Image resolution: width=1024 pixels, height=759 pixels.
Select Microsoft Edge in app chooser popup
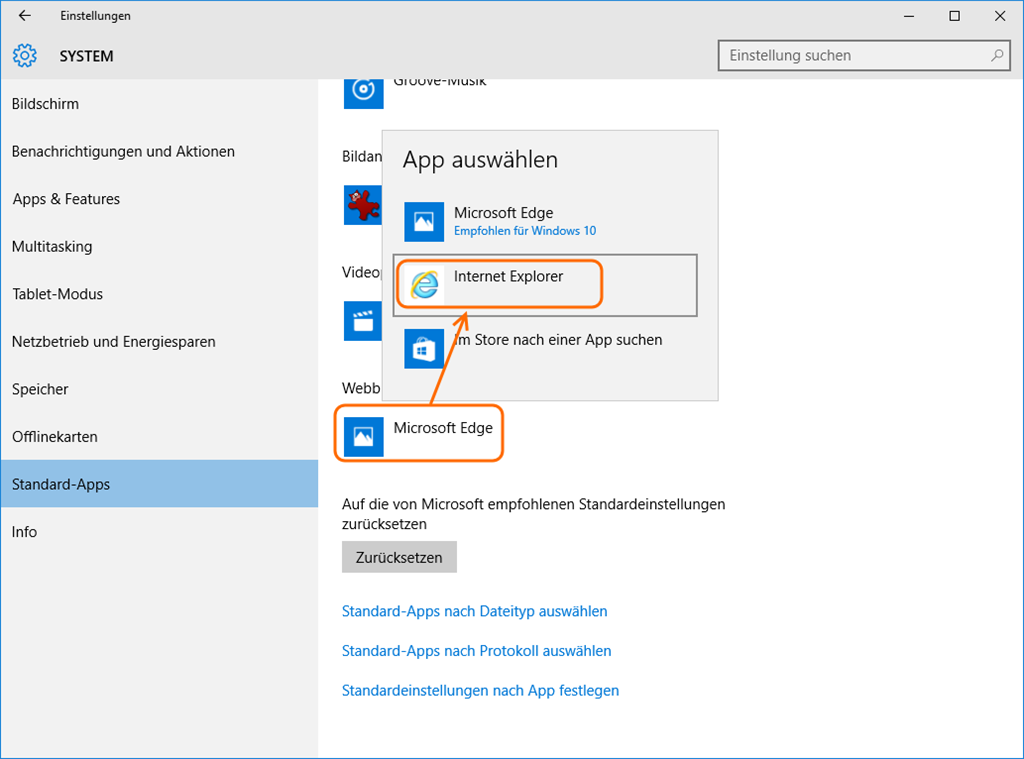503,221
